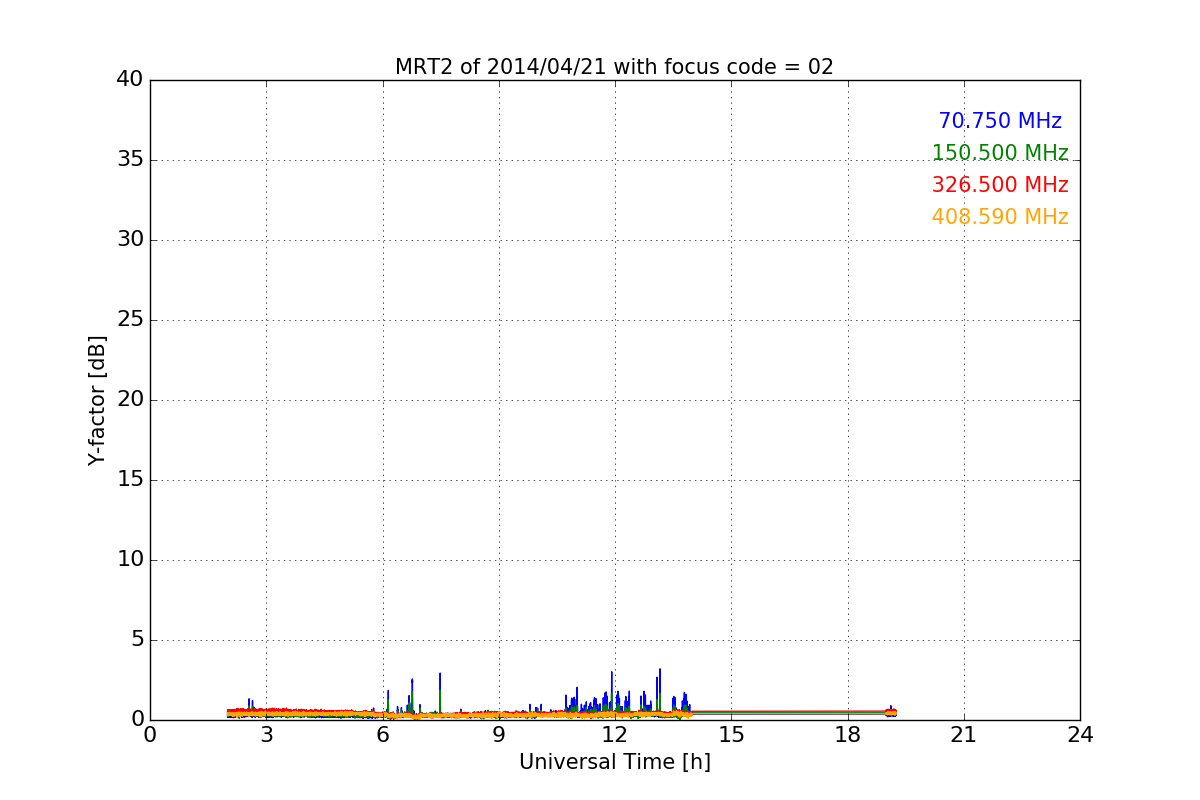1200x800 pixels.
Task: Click x-axis tick label 9
Action: 499,735
